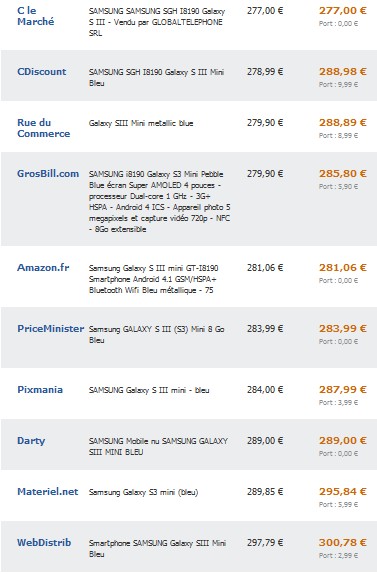Viewport: 377px width, 574px height.
Task: Open the PriceMinister merchant link
Action: point(51,329)
